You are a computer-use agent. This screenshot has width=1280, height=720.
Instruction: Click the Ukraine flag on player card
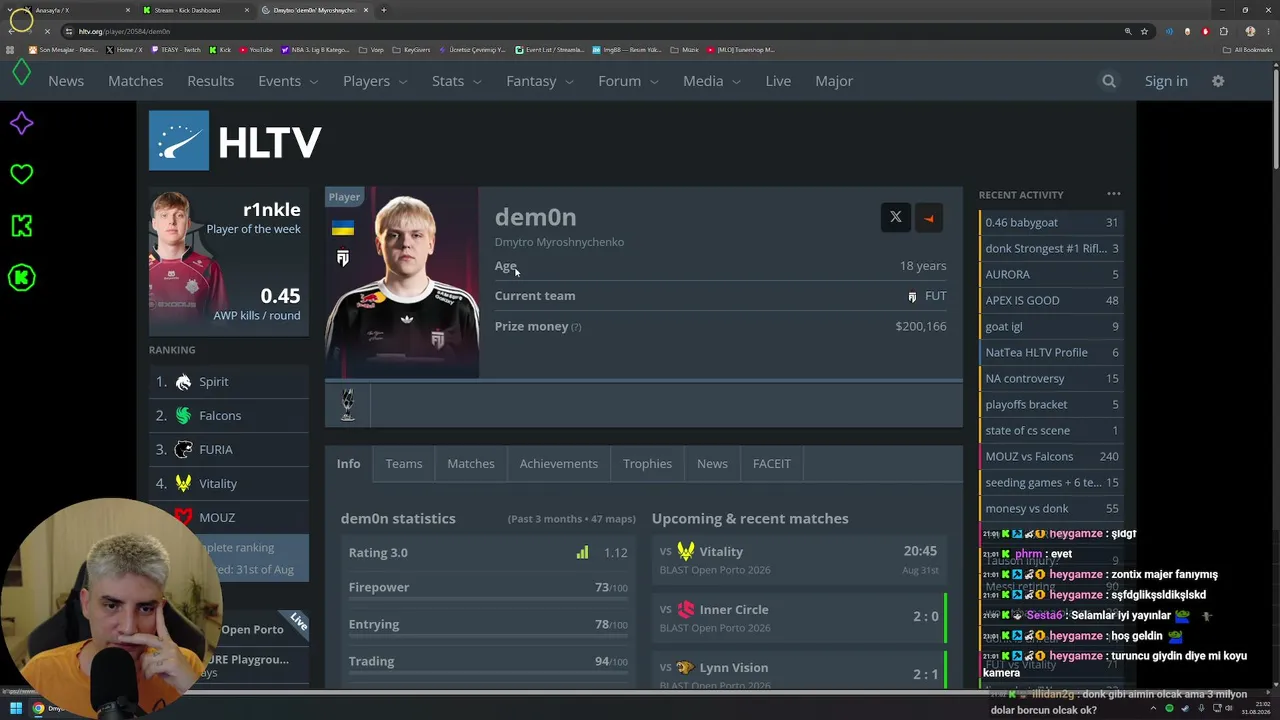(342, 228)
